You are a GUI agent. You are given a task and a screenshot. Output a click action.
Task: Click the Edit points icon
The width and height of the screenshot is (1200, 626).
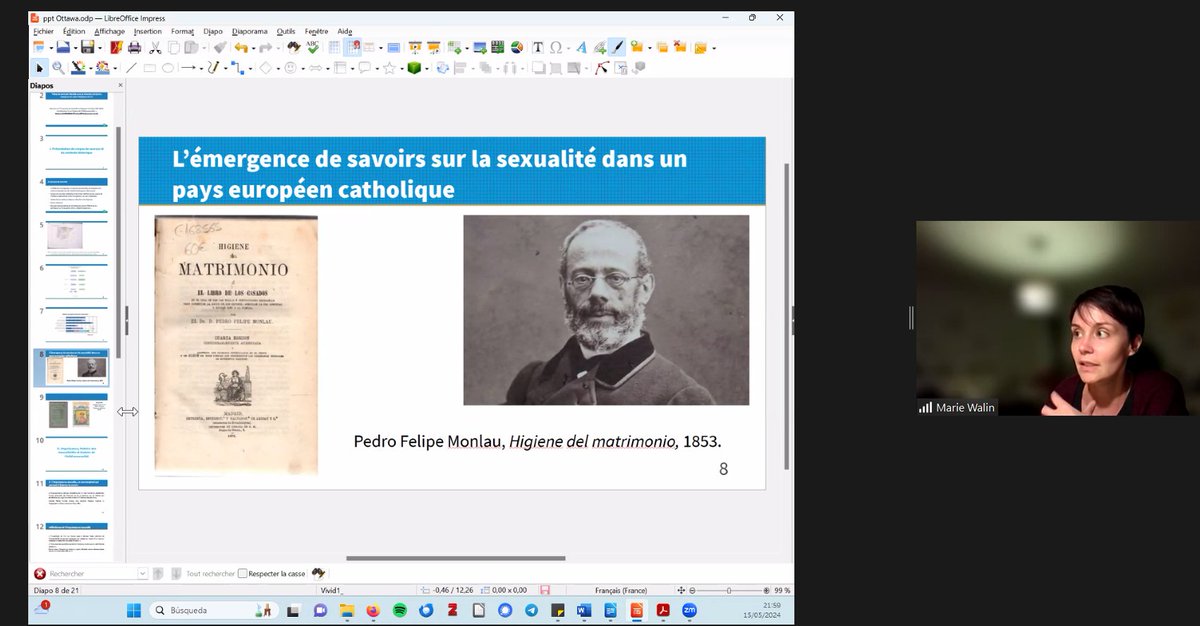pos(602,68)
